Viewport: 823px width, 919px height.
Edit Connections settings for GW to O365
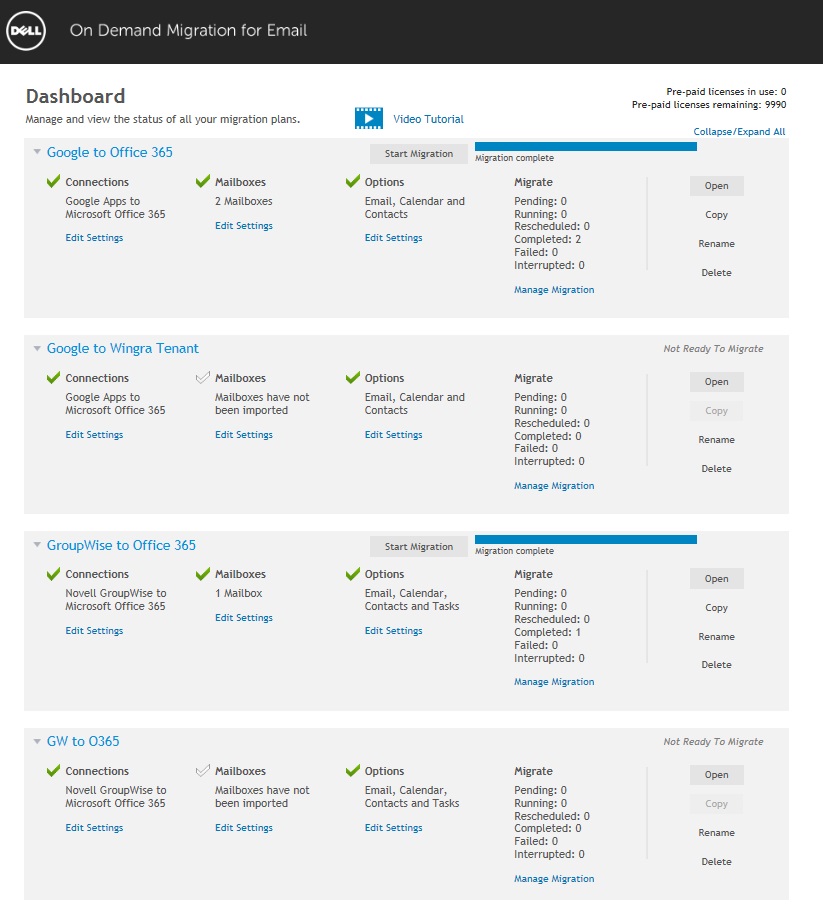[94, 828]
